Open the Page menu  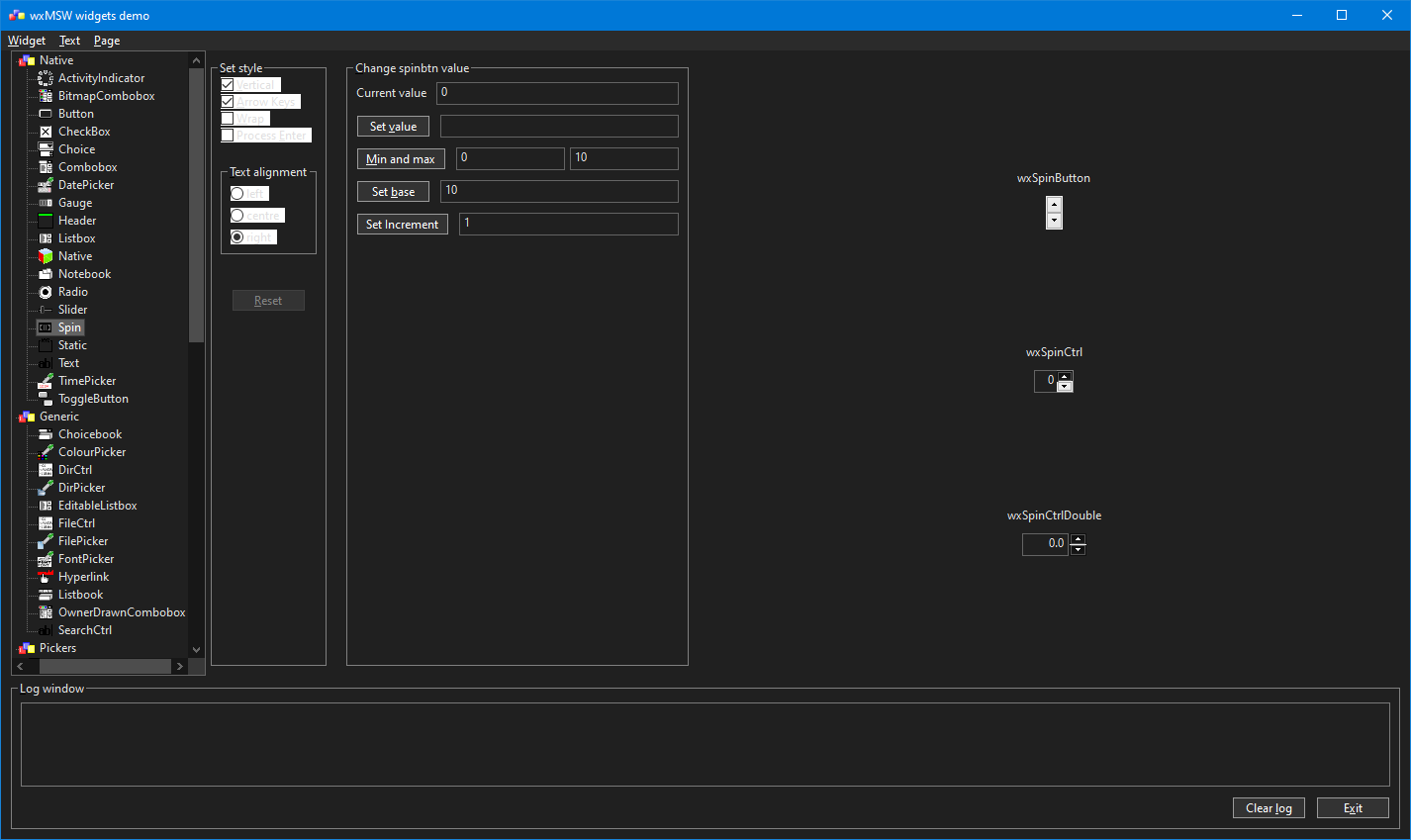106,41
